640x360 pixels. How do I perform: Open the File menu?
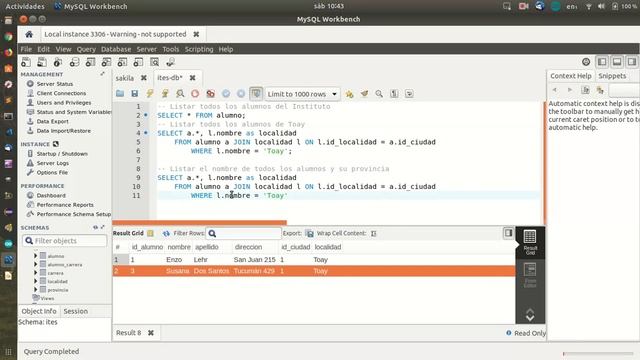tap(26, 49)
